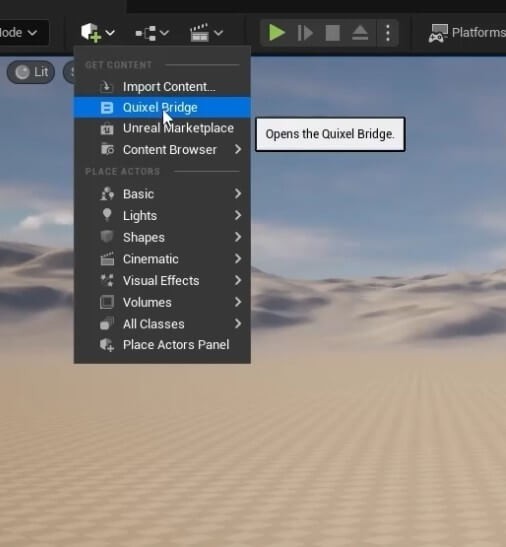Click the Import Content icon
Screen dimensions: 506x547
[106, 87]
